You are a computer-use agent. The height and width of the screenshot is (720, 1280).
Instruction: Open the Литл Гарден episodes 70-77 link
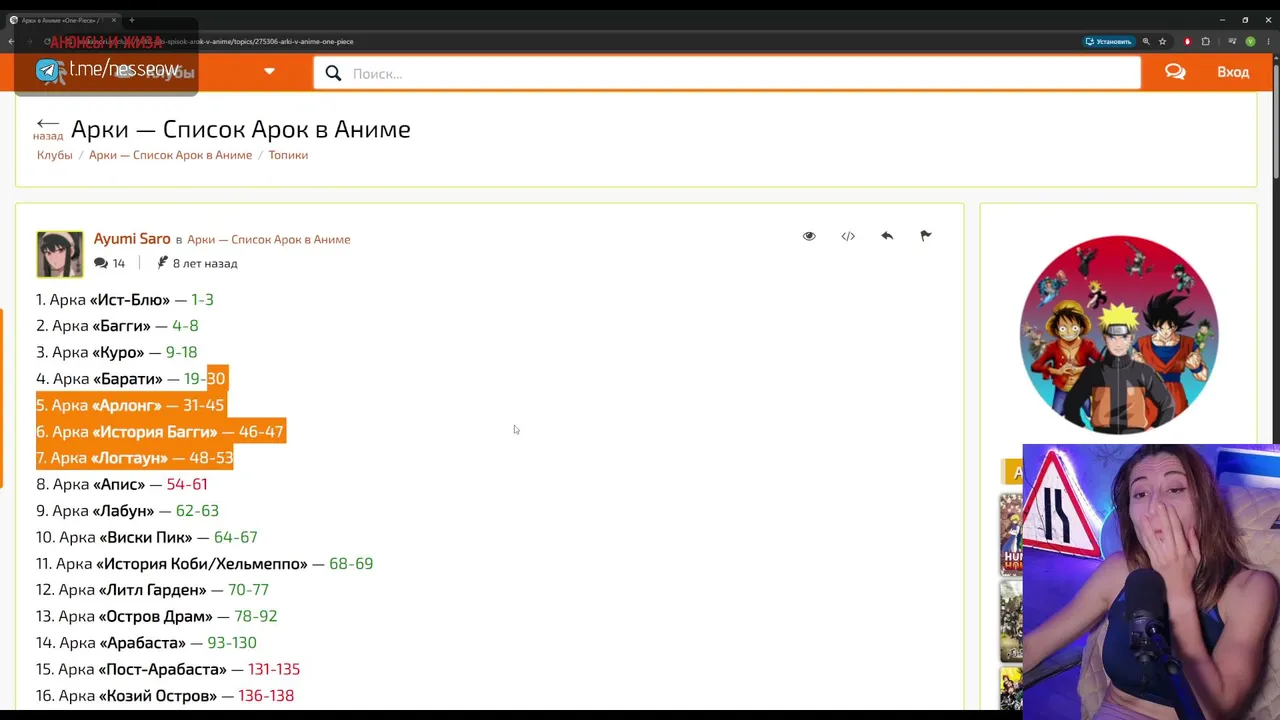(248, 590)
